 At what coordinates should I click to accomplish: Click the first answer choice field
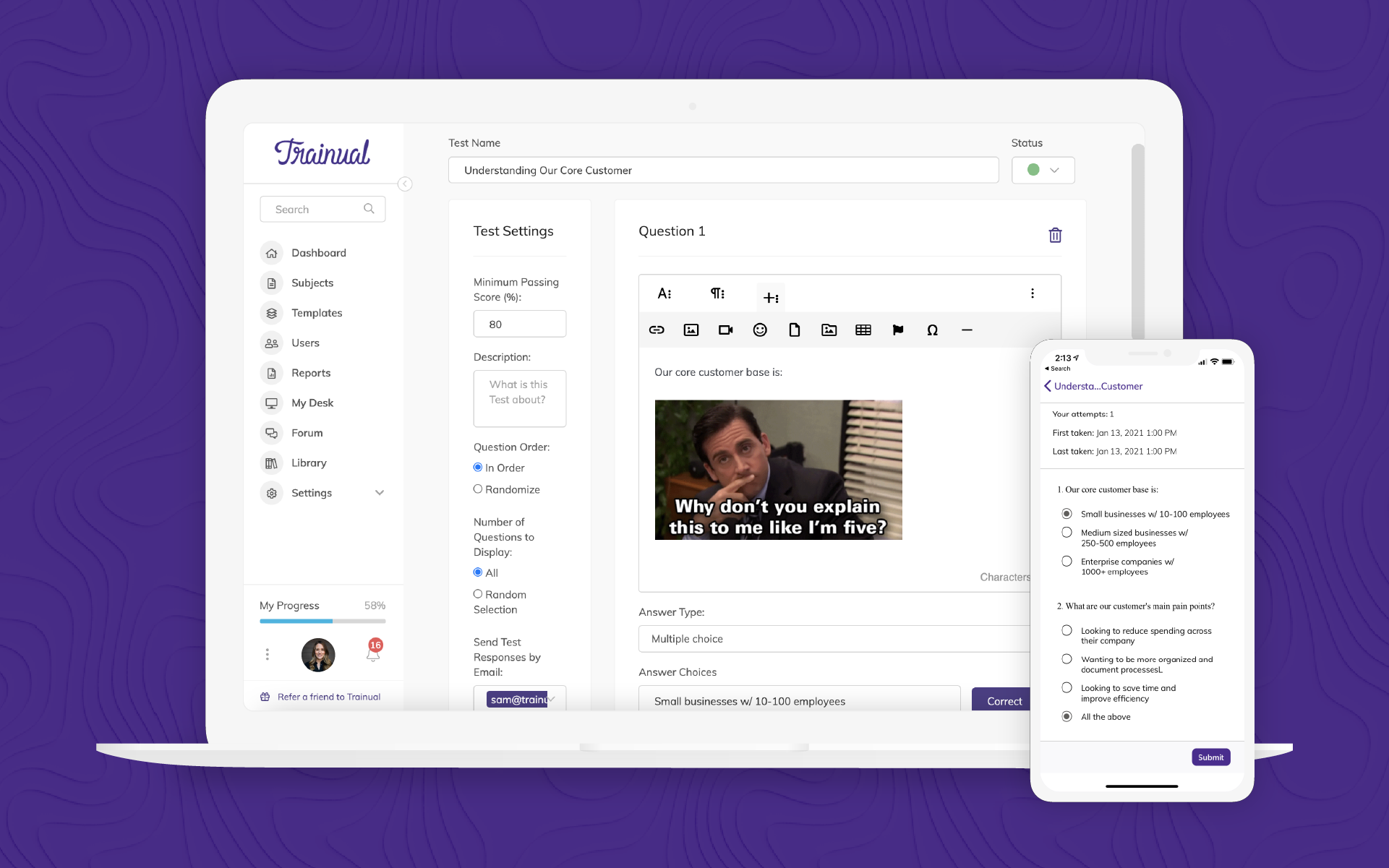pos(800,700)
